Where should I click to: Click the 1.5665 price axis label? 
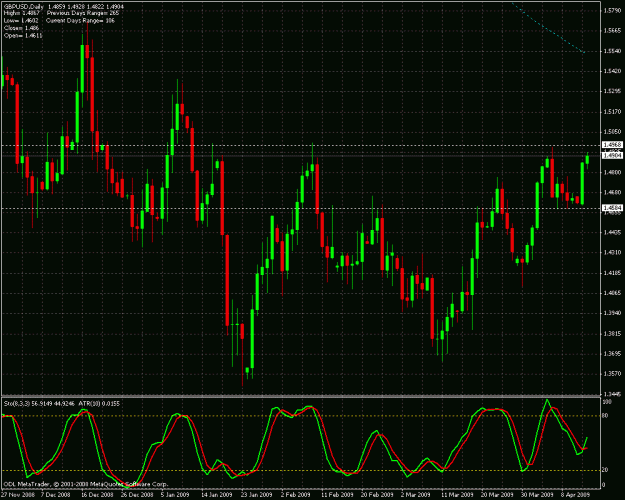pos(613,31)
